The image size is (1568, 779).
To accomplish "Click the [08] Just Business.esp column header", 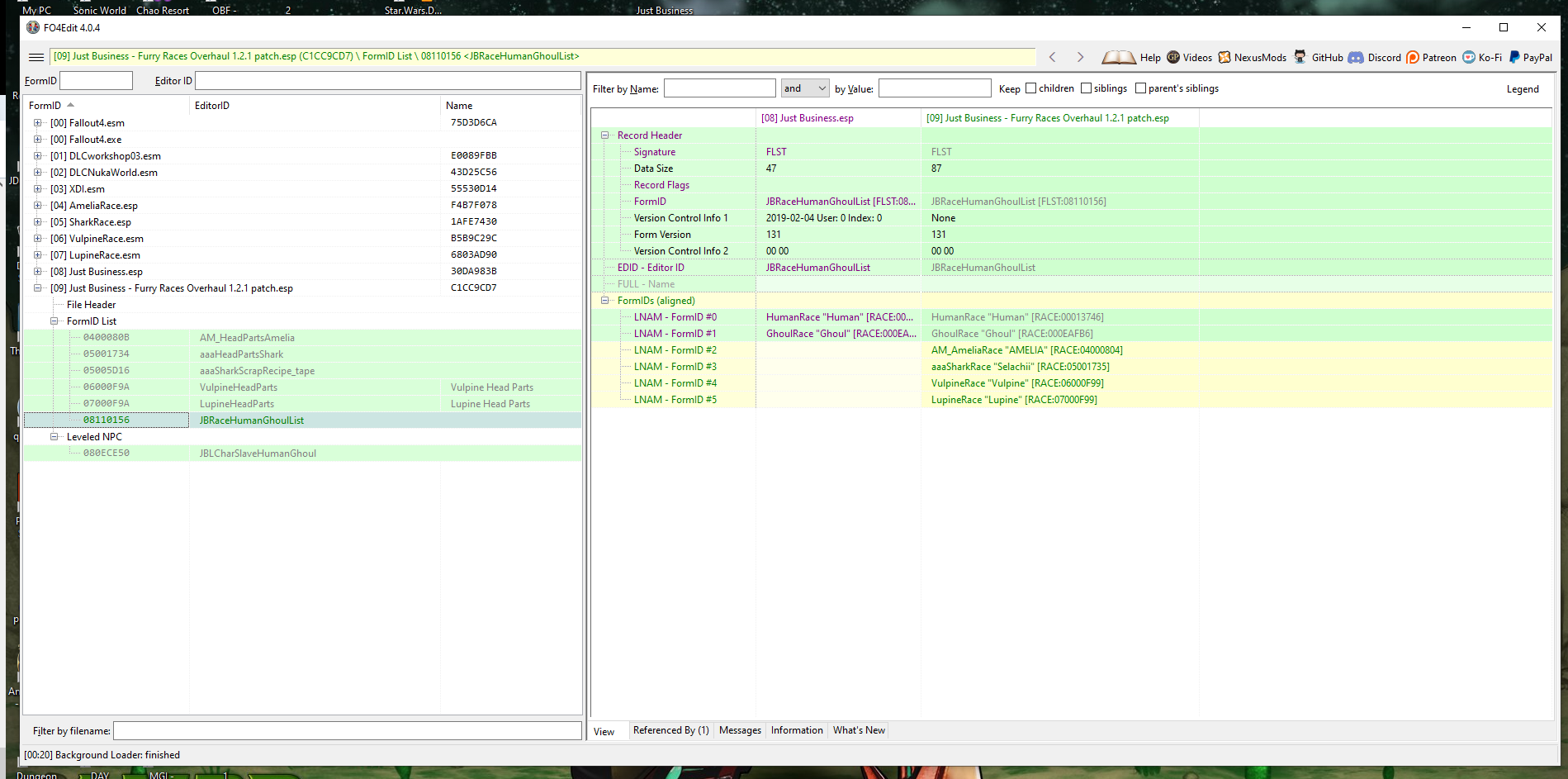I will coord(838,118).
